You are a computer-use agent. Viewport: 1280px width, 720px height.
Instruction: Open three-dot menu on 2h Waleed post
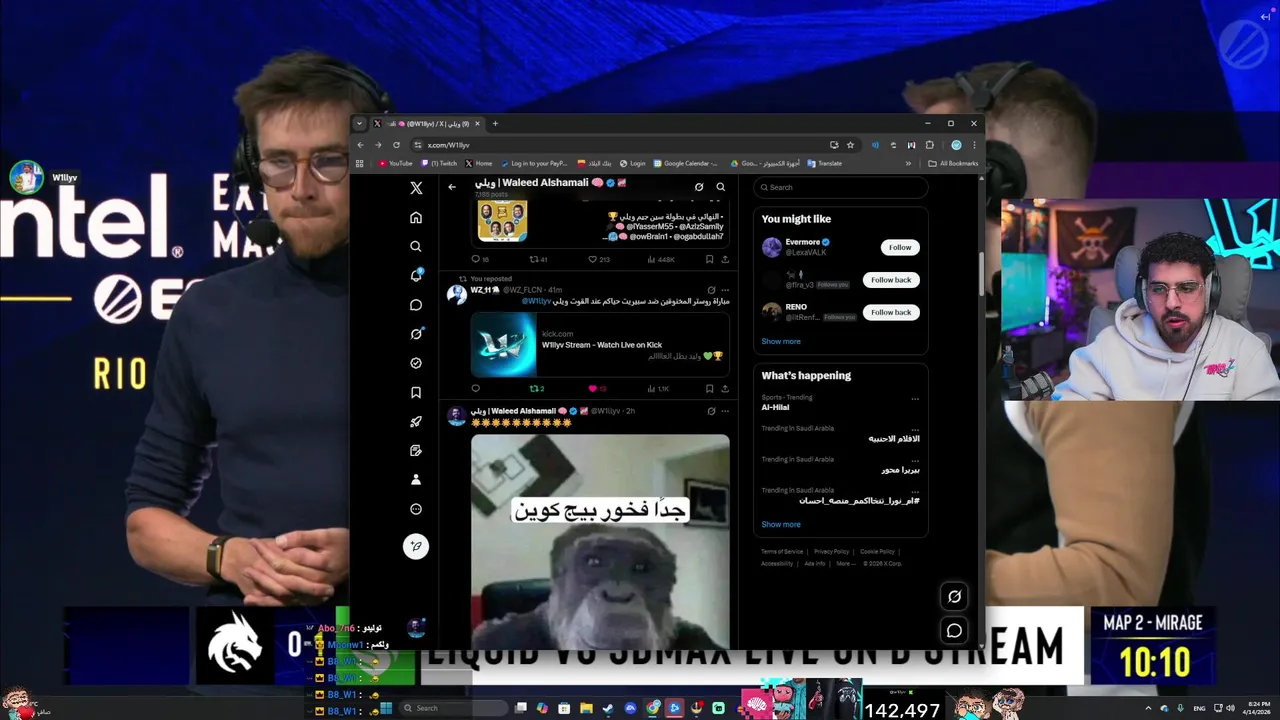pos(725,411)
